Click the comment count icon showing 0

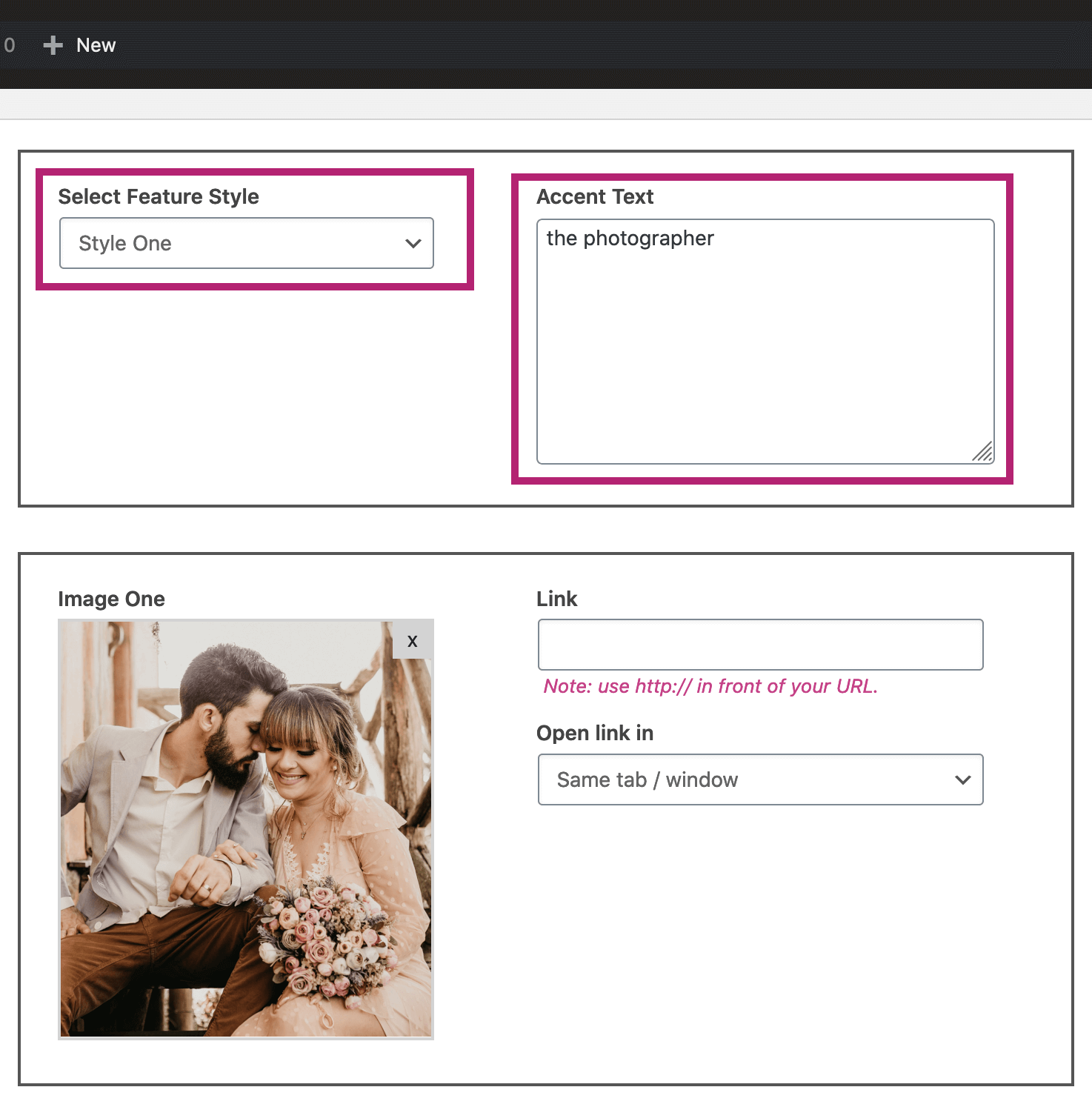pyautogui.click(x=10, y=45)
